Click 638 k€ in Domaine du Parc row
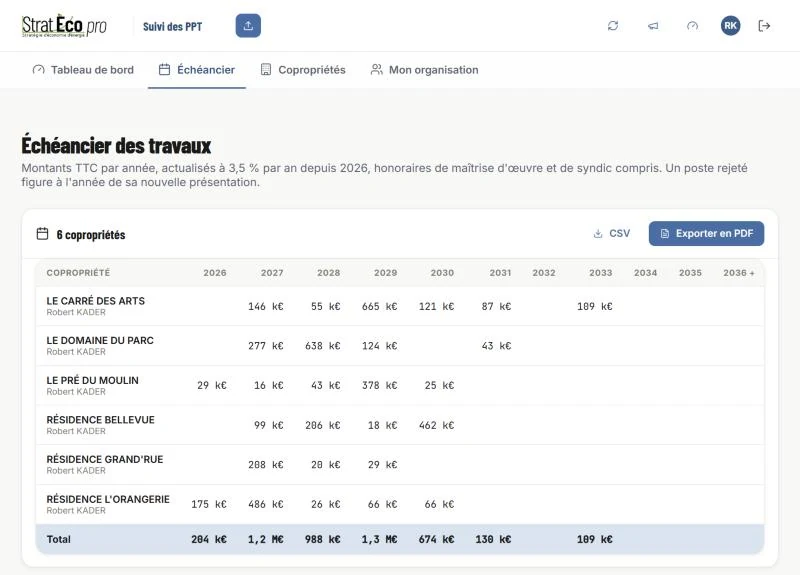 [x=322, y=345]
